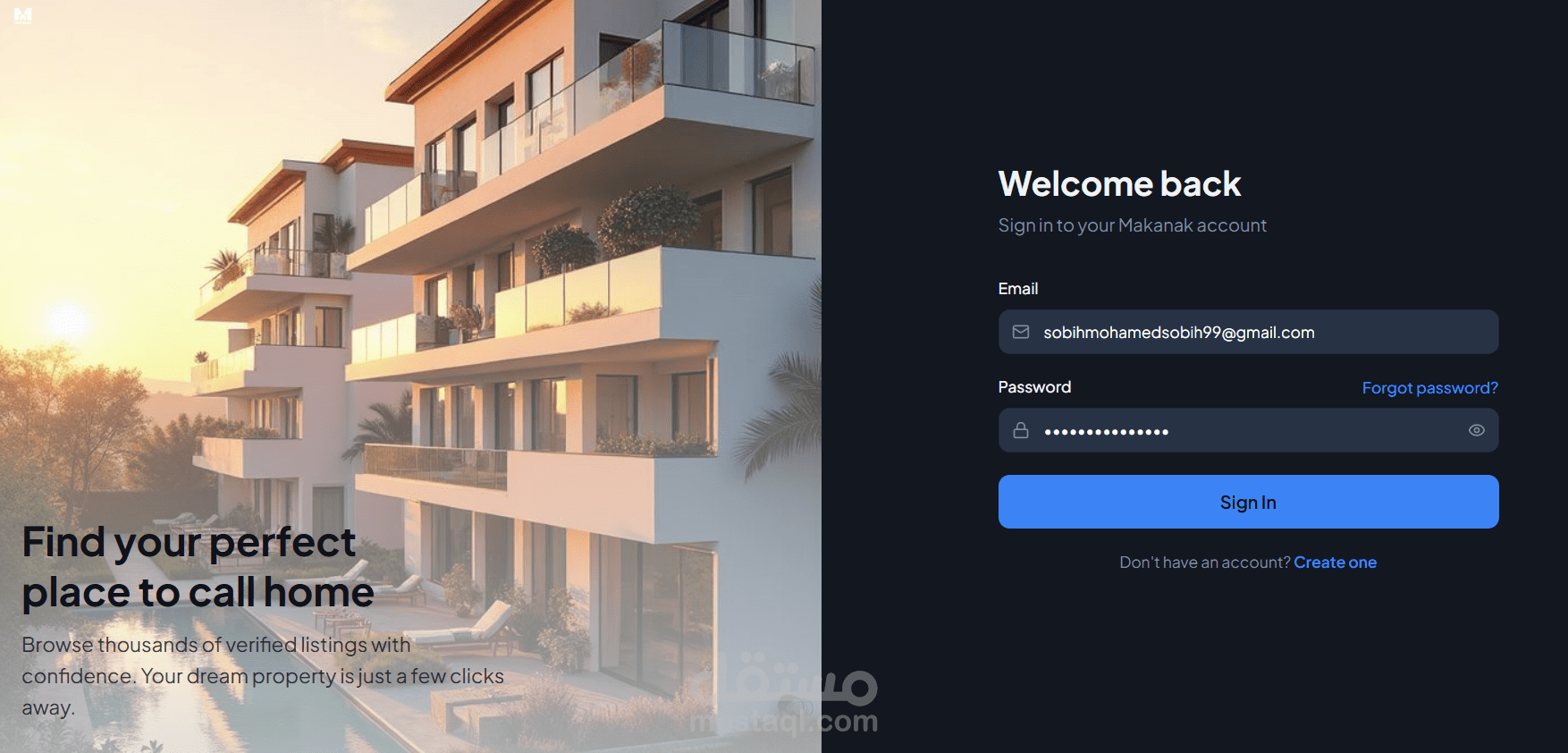This screenshot has height=753, width=1568.
Task: Open the Forgot password? link
Action: [1429, 388]
